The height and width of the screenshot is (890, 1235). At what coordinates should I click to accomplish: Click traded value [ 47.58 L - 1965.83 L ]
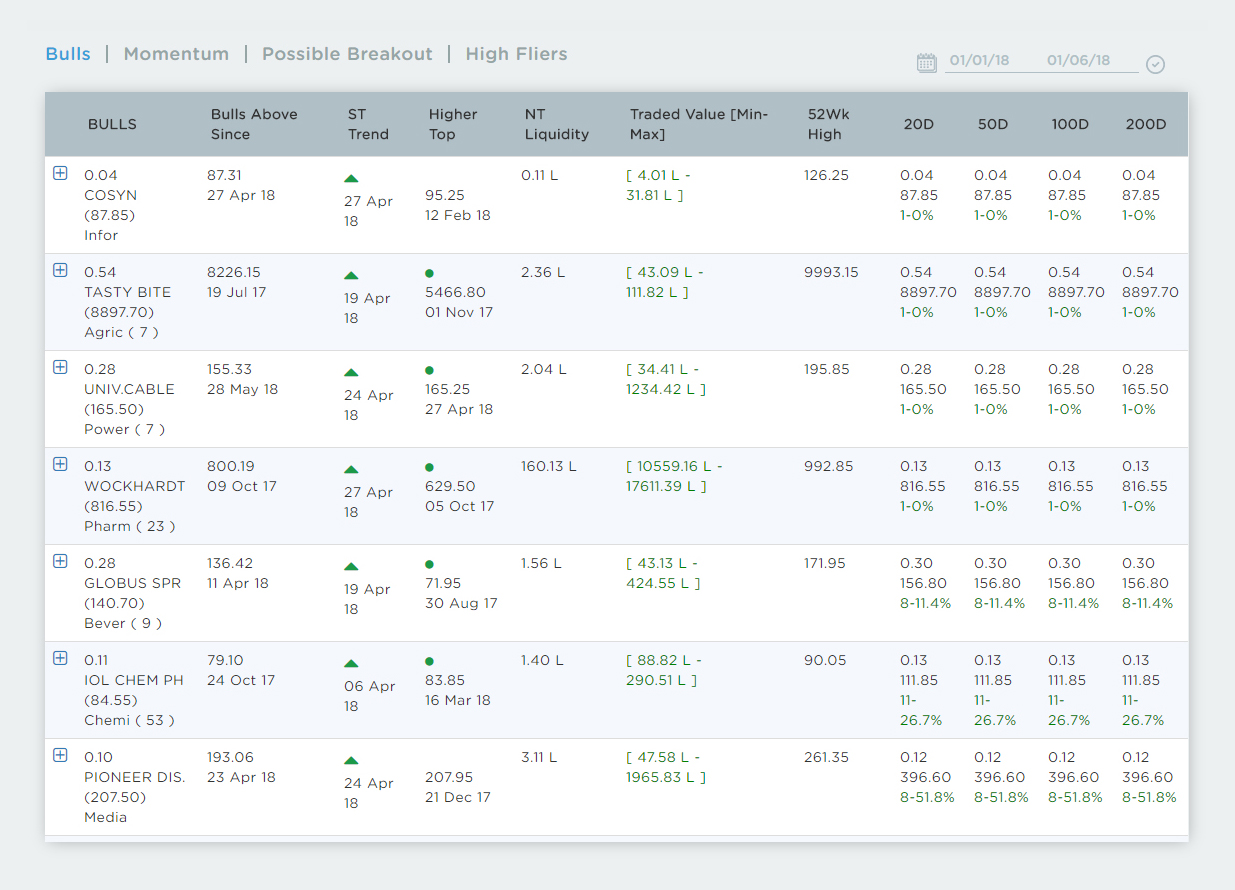click(666, 767)
